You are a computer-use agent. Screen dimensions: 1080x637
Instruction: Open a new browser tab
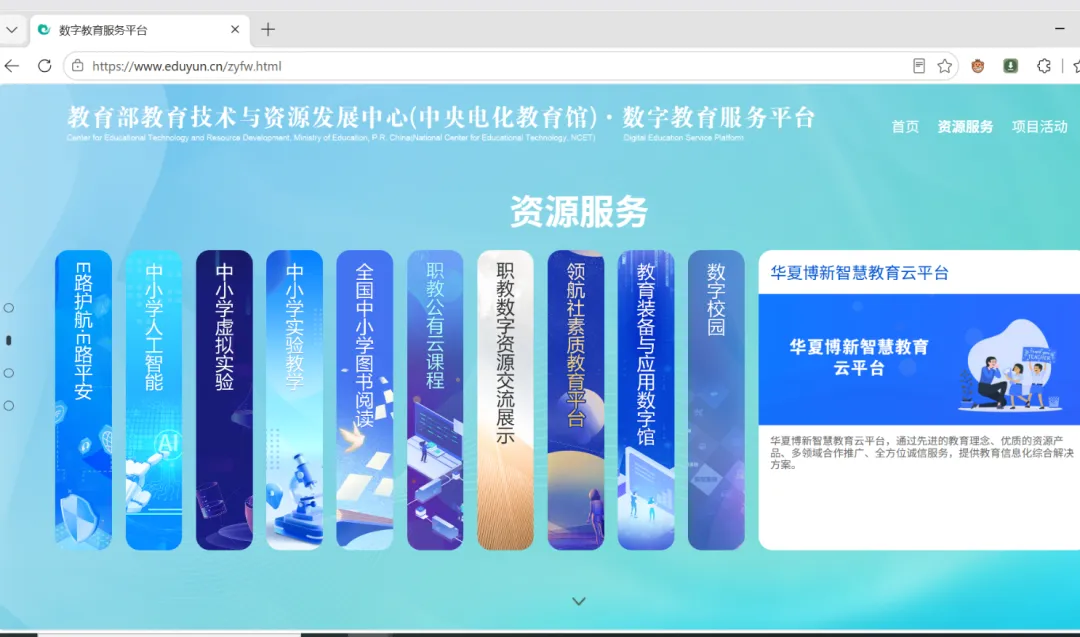coord(268,30)
